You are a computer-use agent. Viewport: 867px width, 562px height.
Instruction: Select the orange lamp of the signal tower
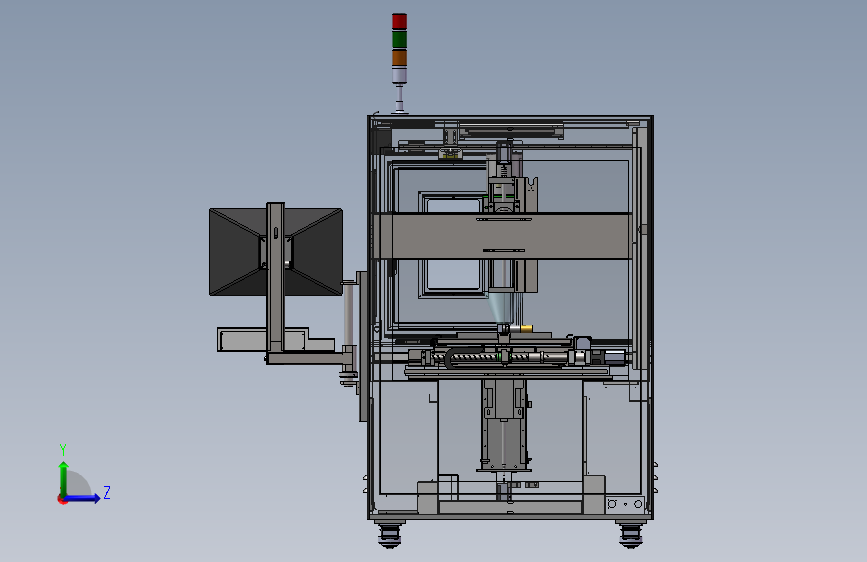pos(399,58)
